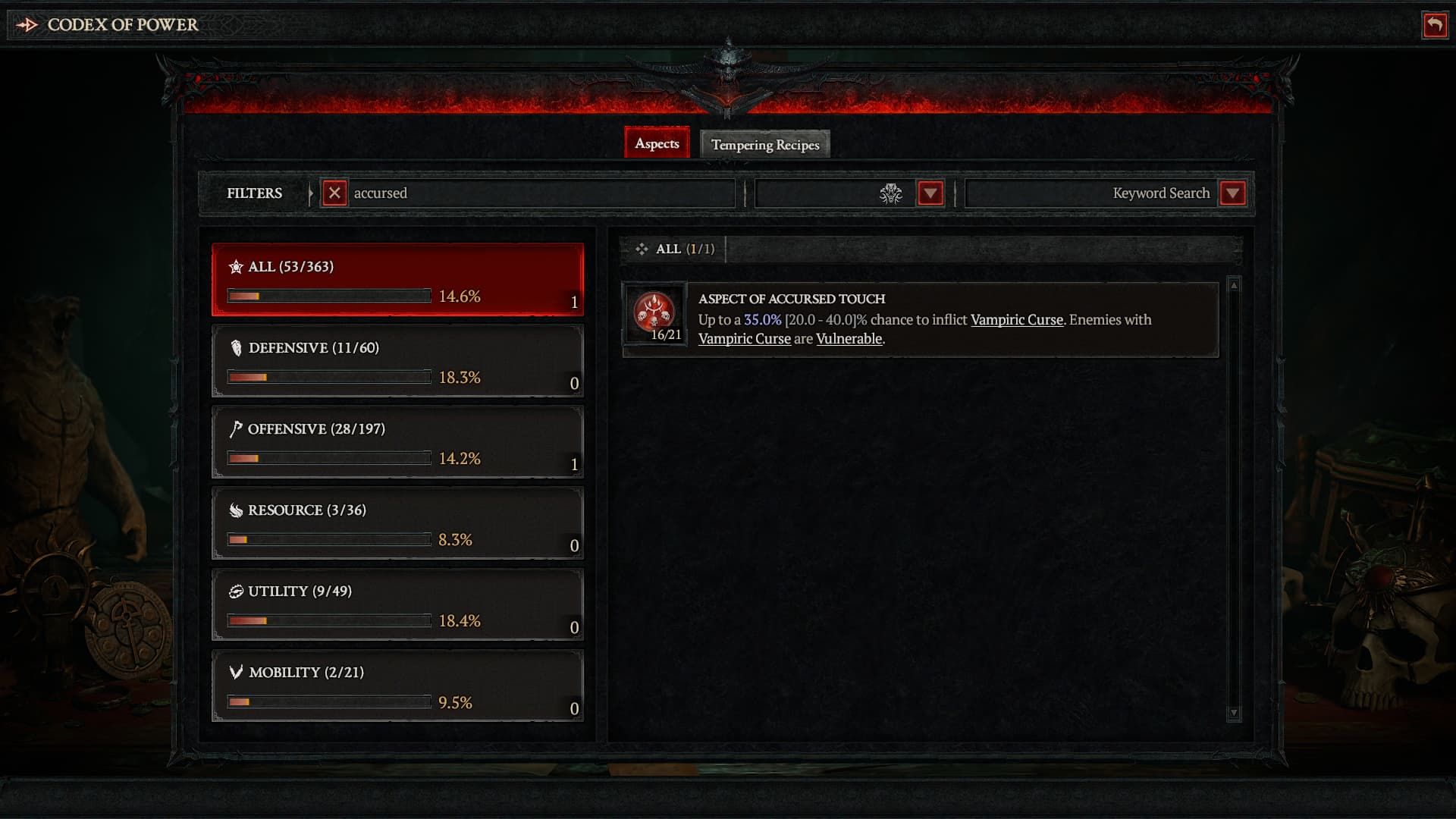Image resolution: width=1456 pixels, height=819 pixels.
Task: Select the Resource category icon
Action: 236,509
